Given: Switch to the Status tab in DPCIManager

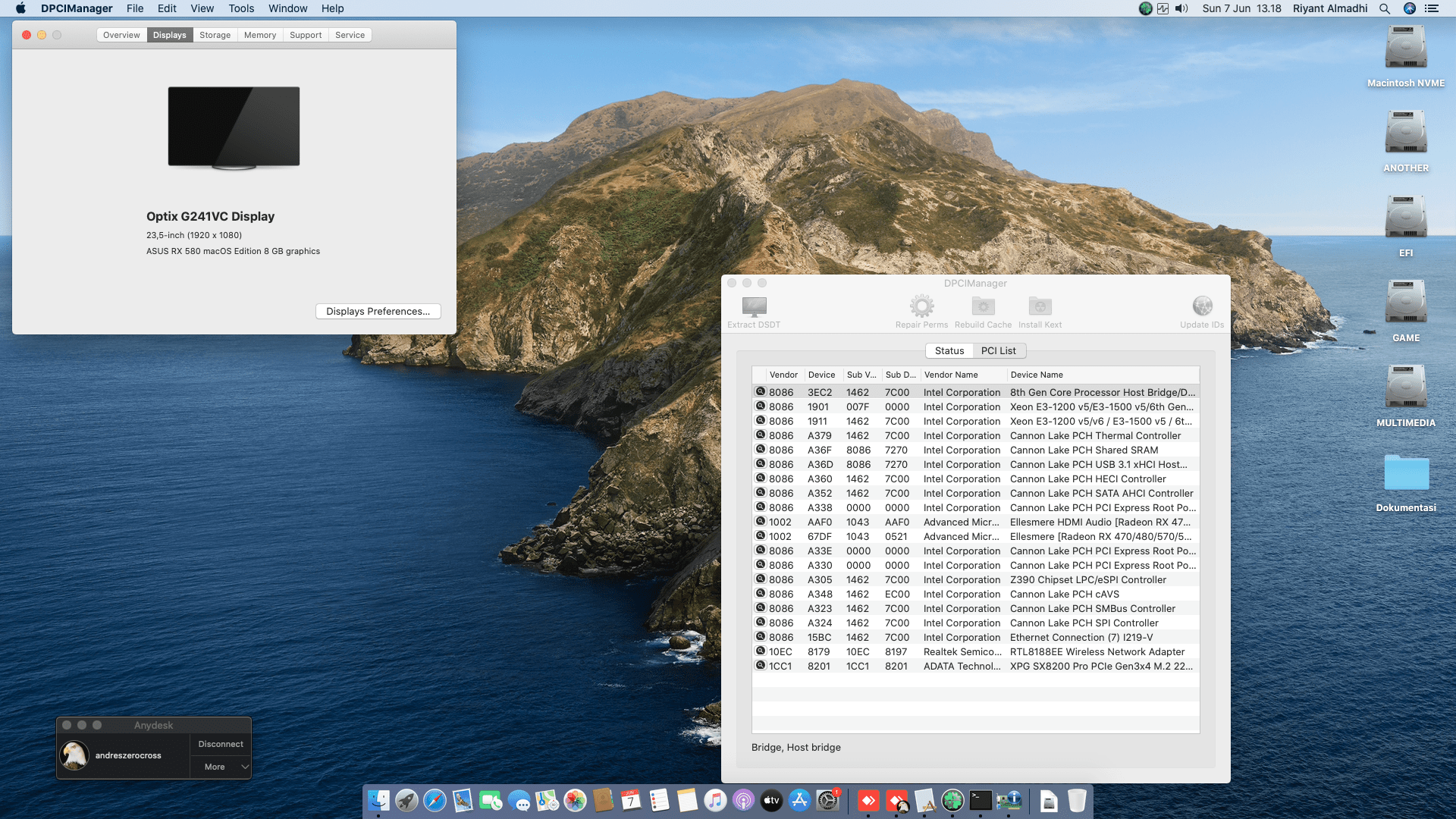Looking at the screenshot, I should (949, 350).
